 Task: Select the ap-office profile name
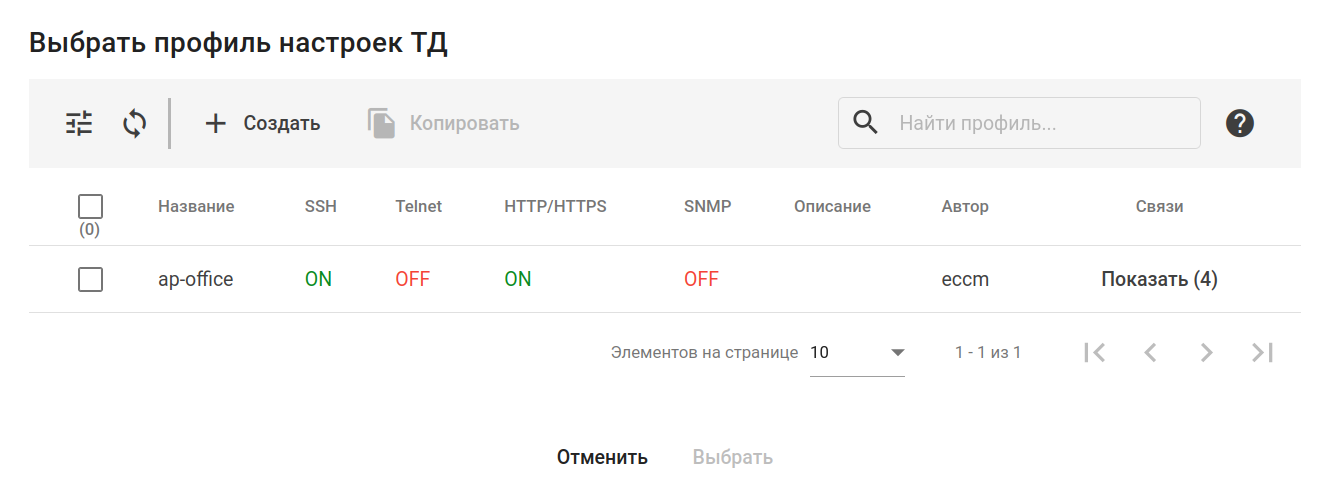[x=196, y=280]
